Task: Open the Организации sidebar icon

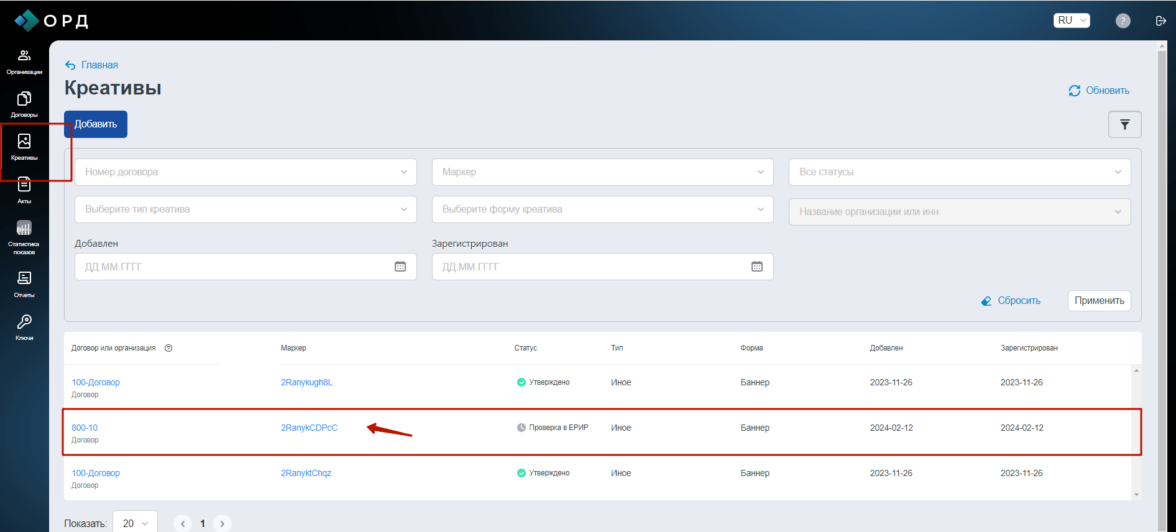Action: [24, 60]
